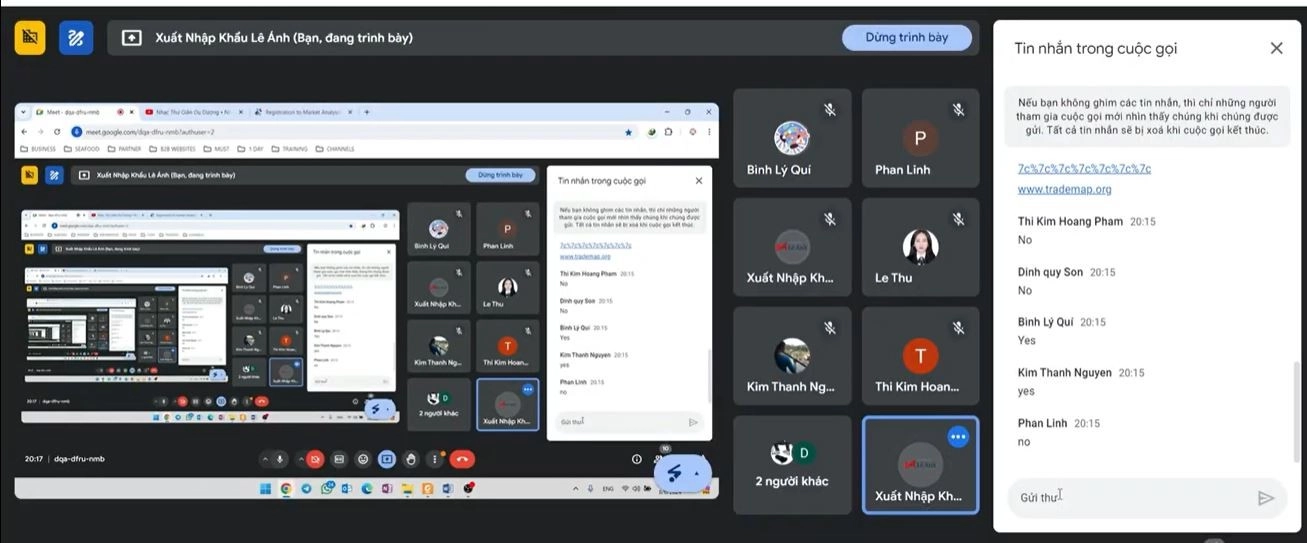1307x543 pixels.
Task: Expand the microphone options chevron
Action: click(x=265, y=459)
